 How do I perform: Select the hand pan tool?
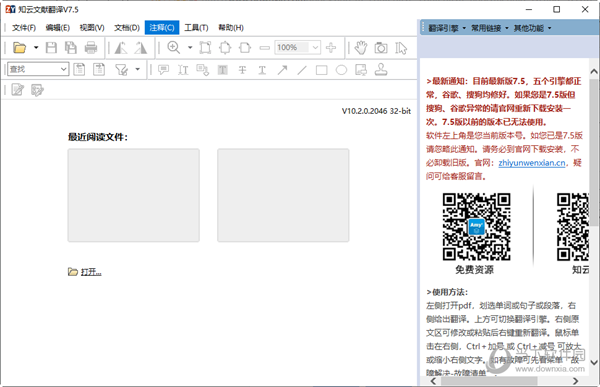coord(361,48)
